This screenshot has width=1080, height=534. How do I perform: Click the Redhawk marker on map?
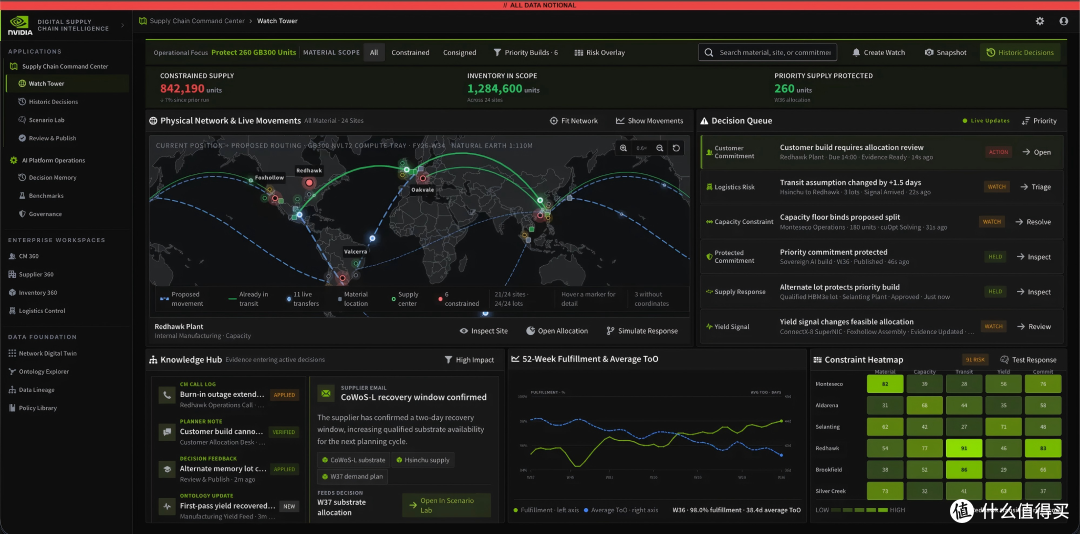click(x=309, y=183)
